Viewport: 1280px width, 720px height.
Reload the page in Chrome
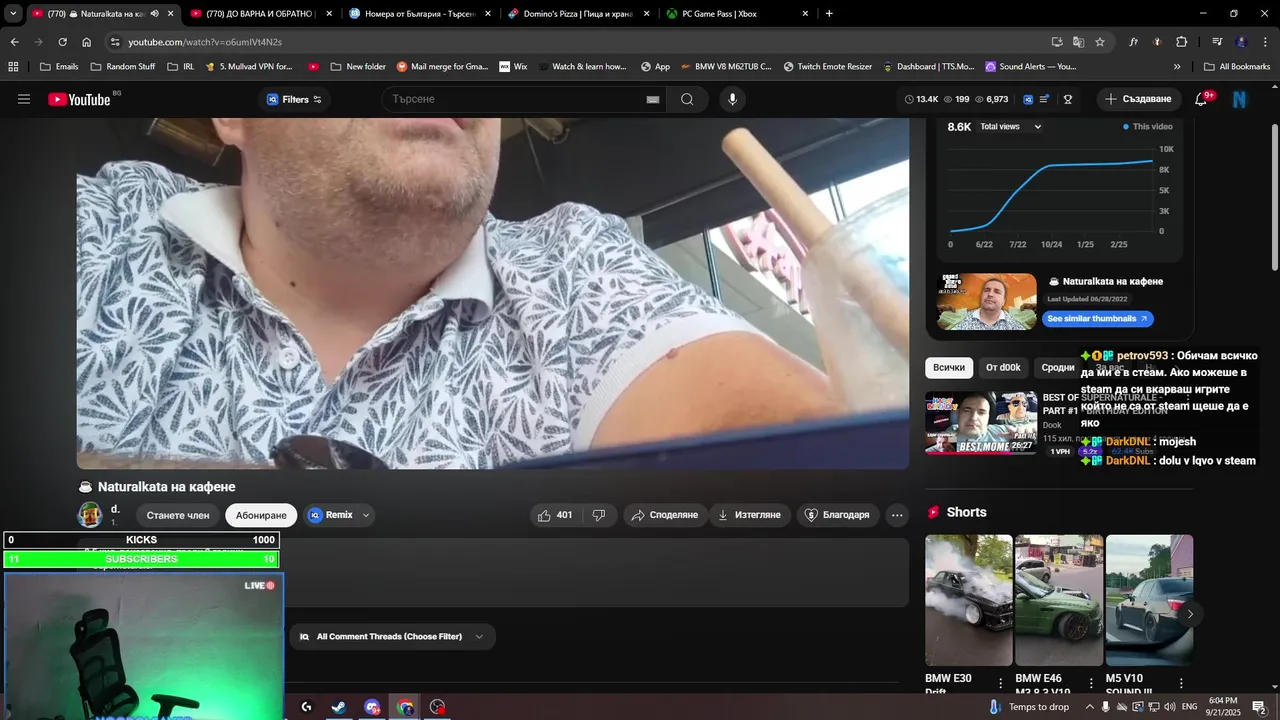[62, 42]
